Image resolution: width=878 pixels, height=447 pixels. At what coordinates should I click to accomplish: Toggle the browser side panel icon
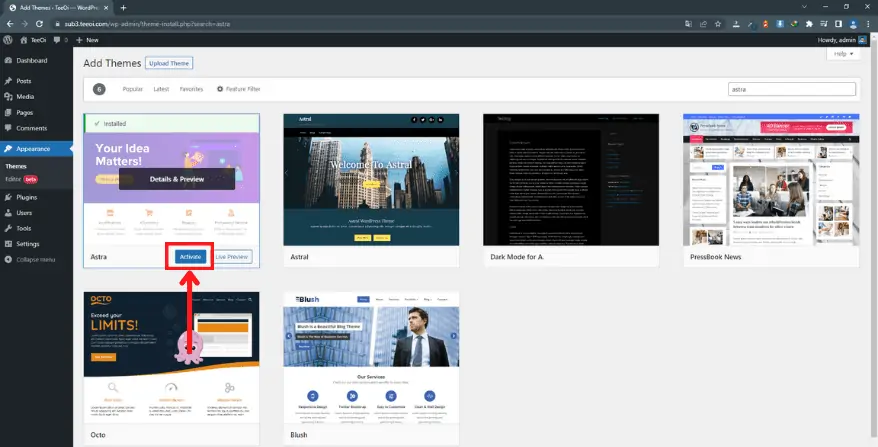click(838, 24)
